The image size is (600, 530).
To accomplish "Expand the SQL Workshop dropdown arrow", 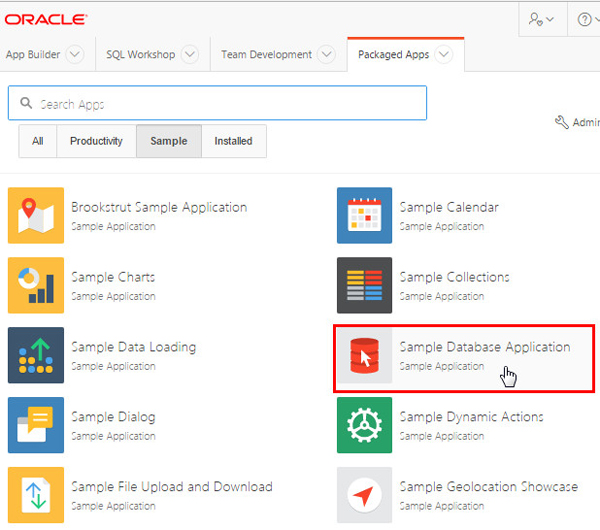I will 189,55.
